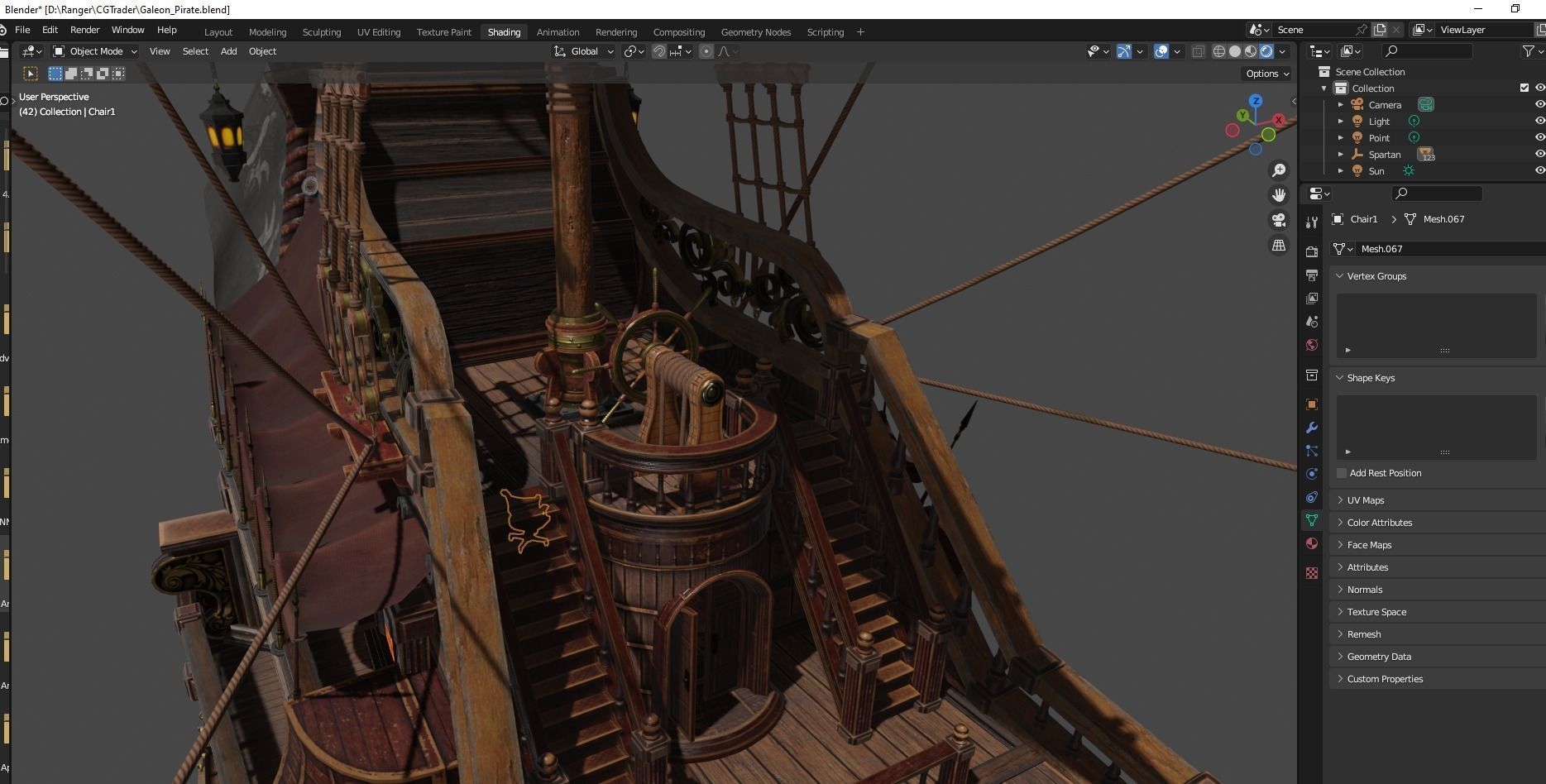
Task: Switch to the UV Editing workspace tab
Action: [379, 32]
